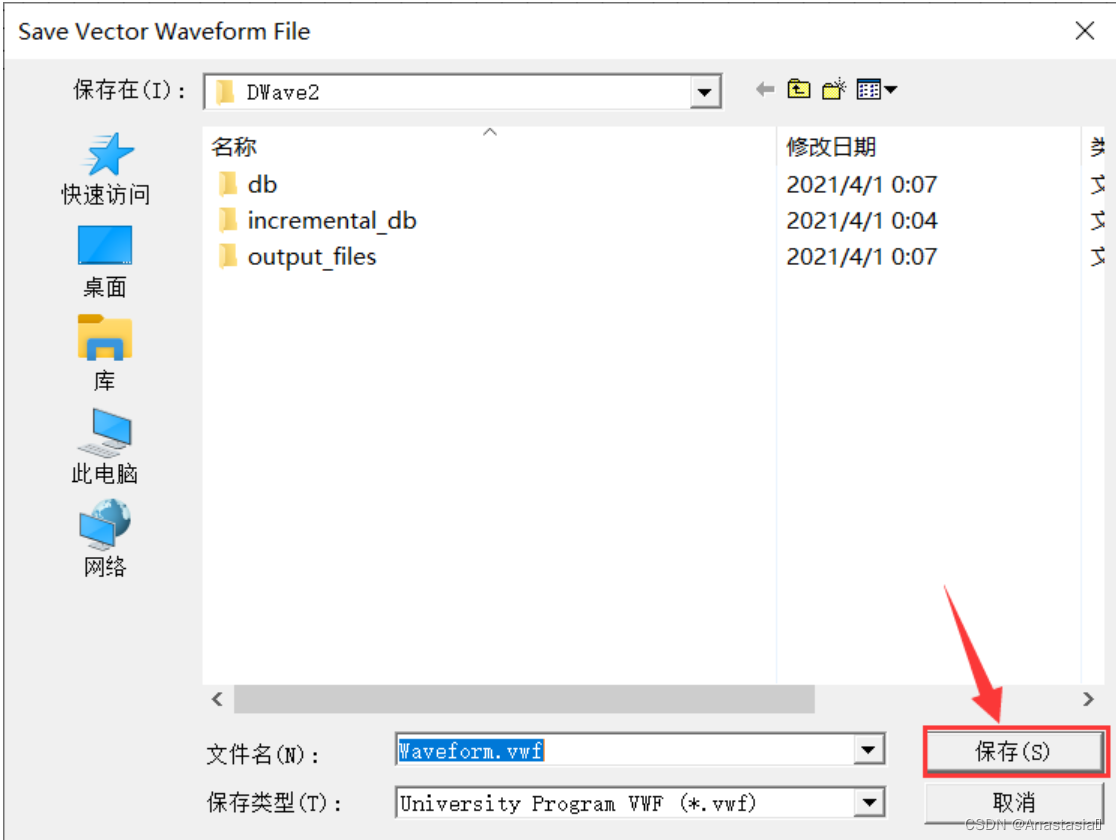This screenshot has width=1116, height=840.
Task: Go to This PC (此电脑)
Action: [x=105, y=446]
